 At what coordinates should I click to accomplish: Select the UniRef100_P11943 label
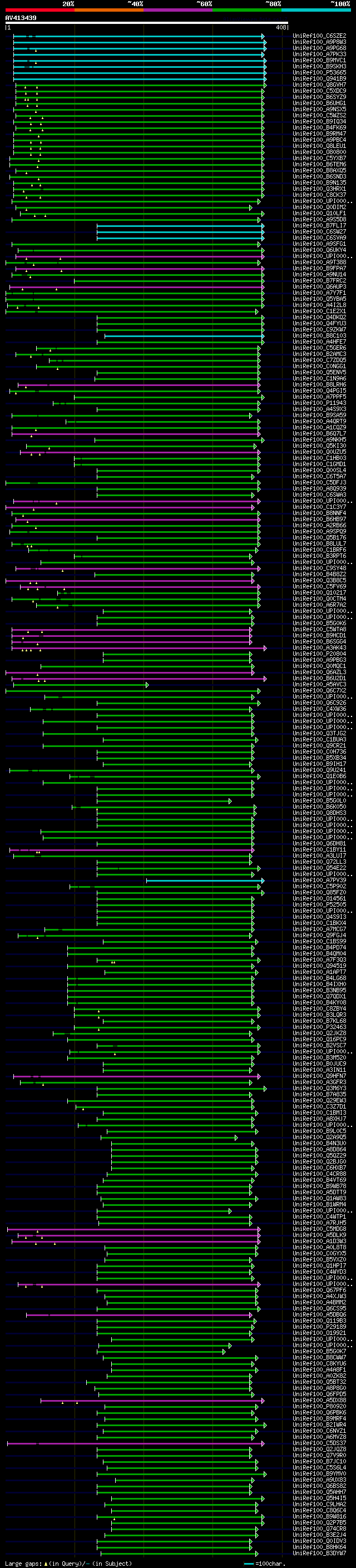(319, 403)
